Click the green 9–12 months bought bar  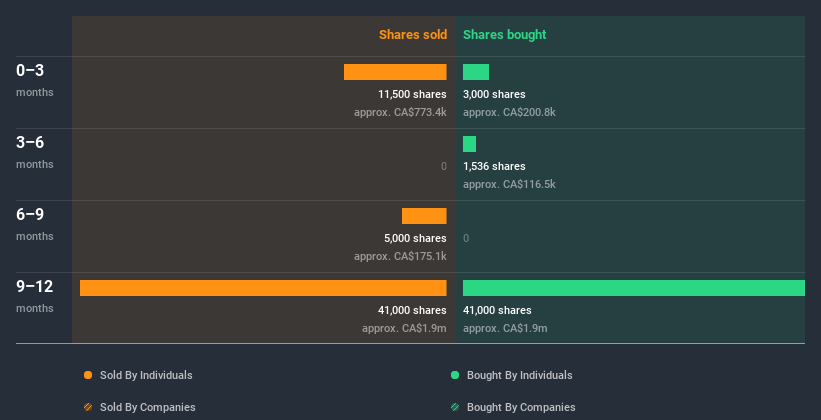[x=634, y=288]
